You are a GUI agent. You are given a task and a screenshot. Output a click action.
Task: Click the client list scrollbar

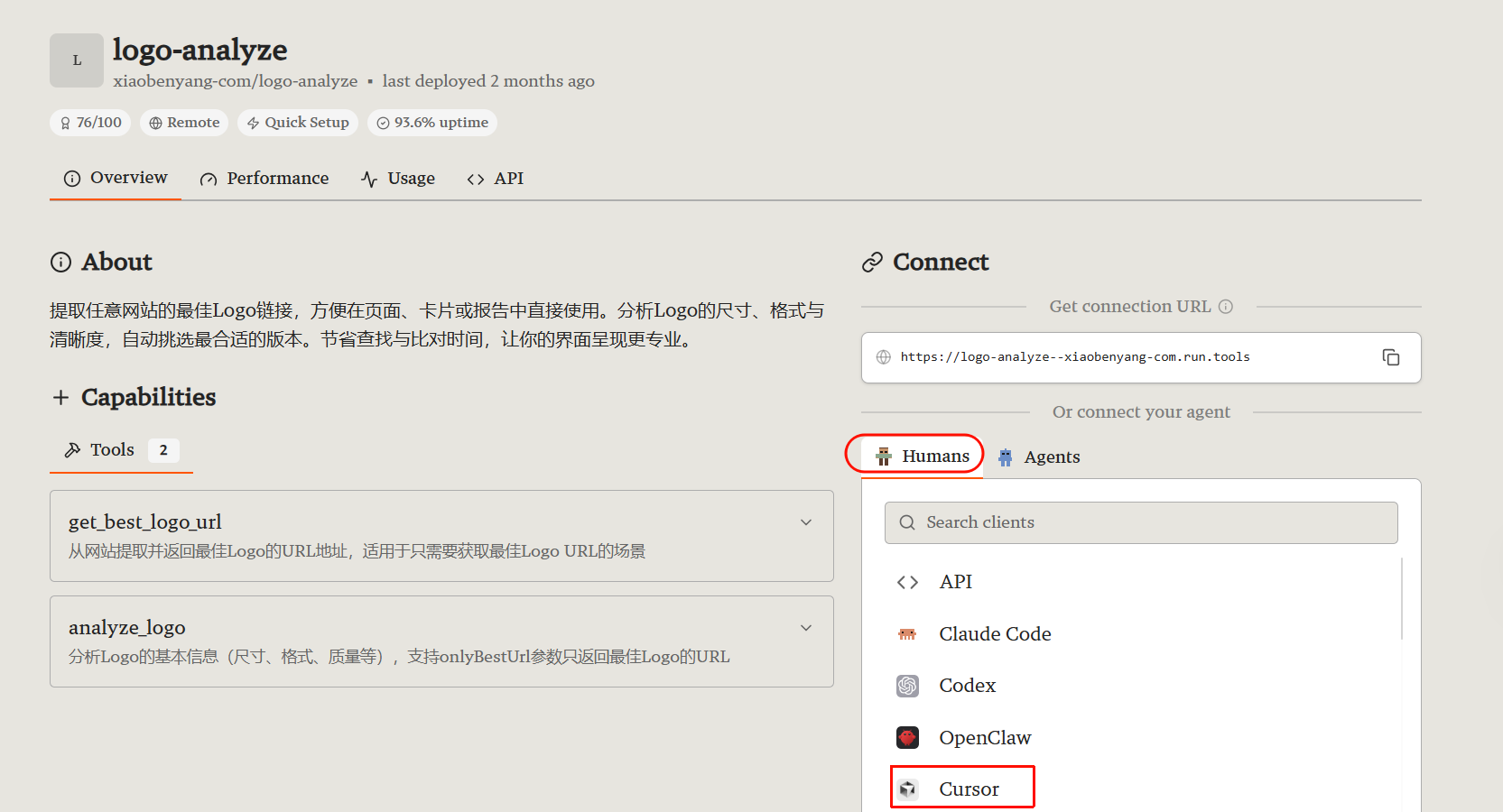tap(1402, 598)
